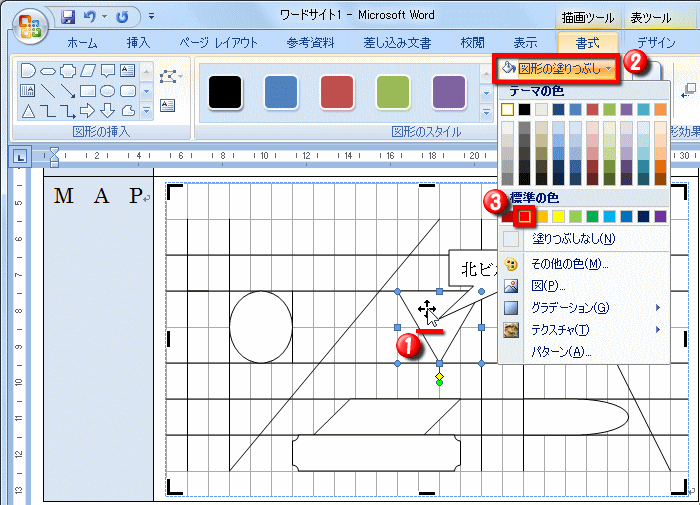Pick purple in the standard colors

click(660, 217)
